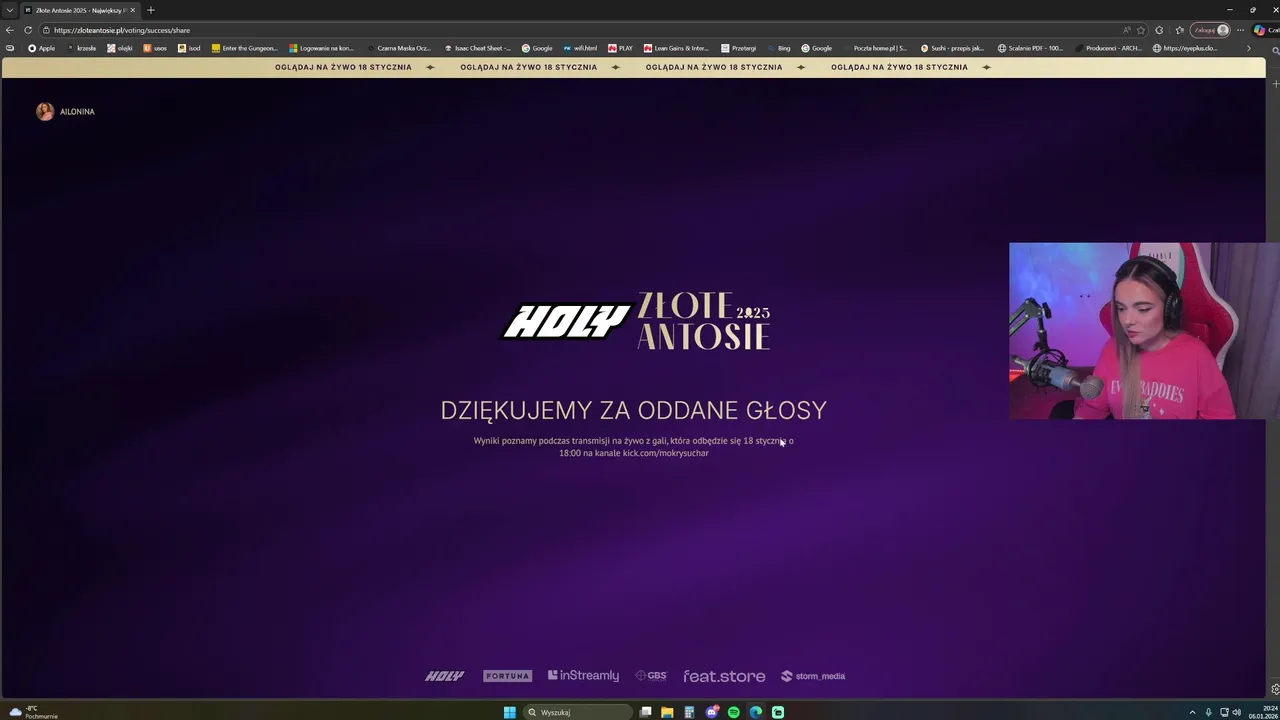Open the Przetargi bookmark
This screenshot has height=720, width=1280.
[x=739, y=48]
